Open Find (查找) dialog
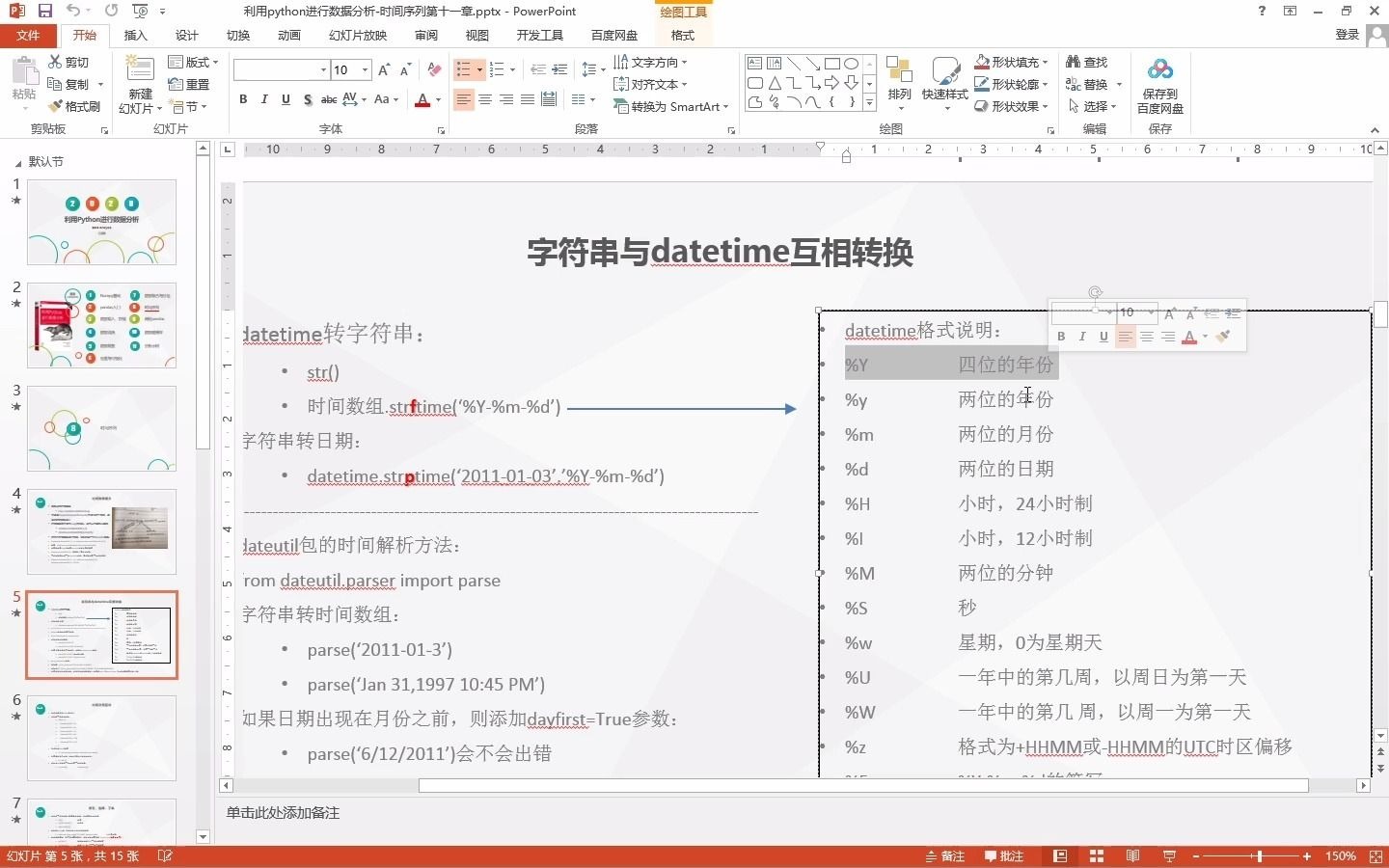 (x=1087, y=62)
